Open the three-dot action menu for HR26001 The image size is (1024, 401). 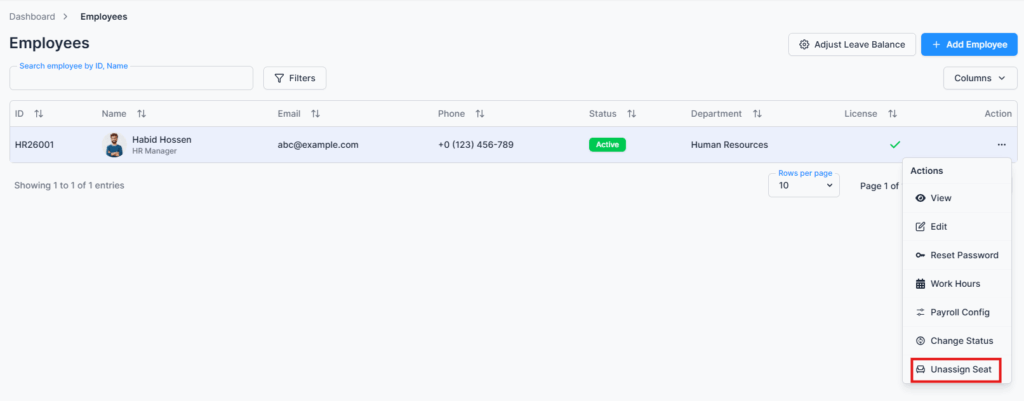(1001, 145)
